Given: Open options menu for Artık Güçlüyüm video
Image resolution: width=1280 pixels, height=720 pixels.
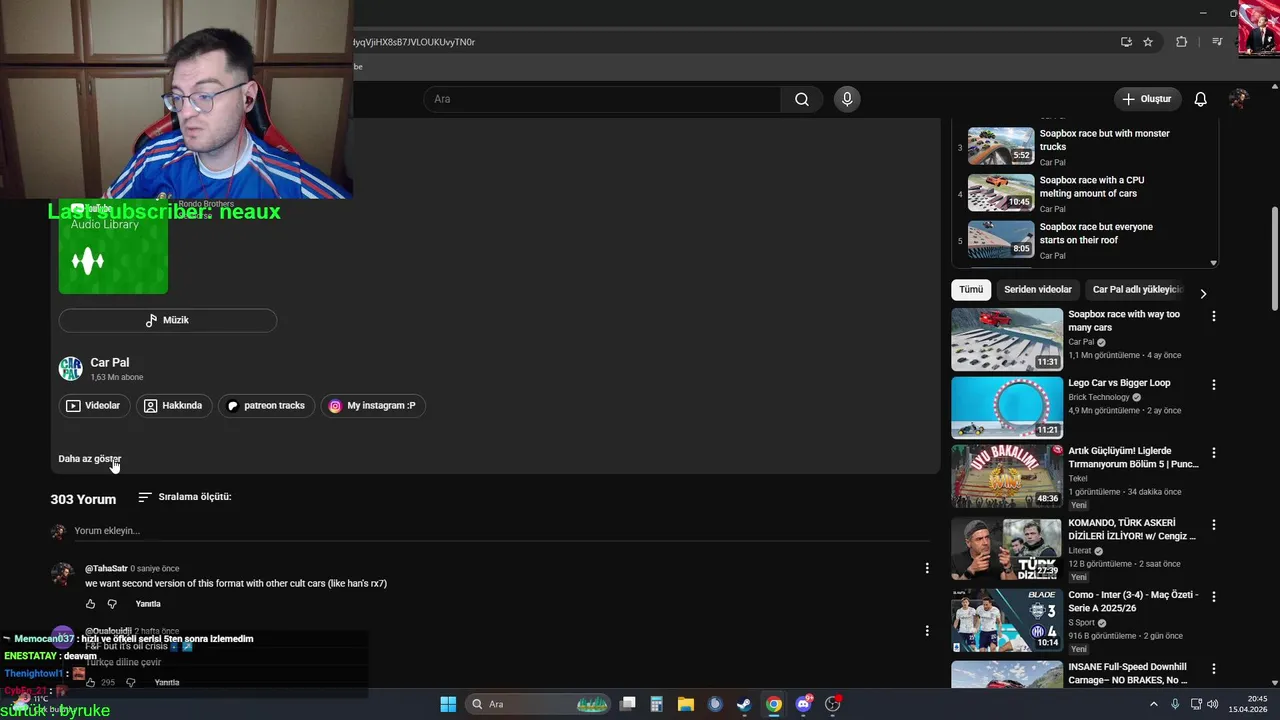Looking at the screenshot, I should click(x=1214, y=452).
